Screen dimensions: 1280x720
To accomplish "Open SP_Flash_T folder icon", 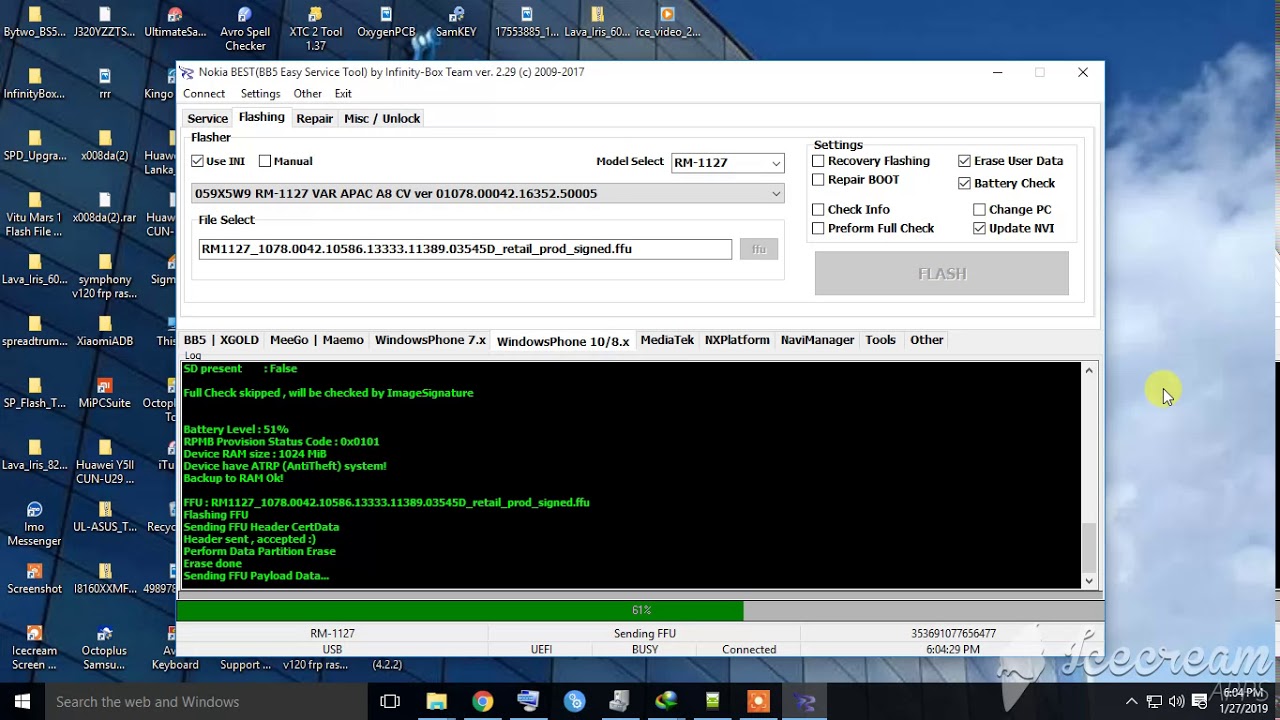I will click(34, 394).
